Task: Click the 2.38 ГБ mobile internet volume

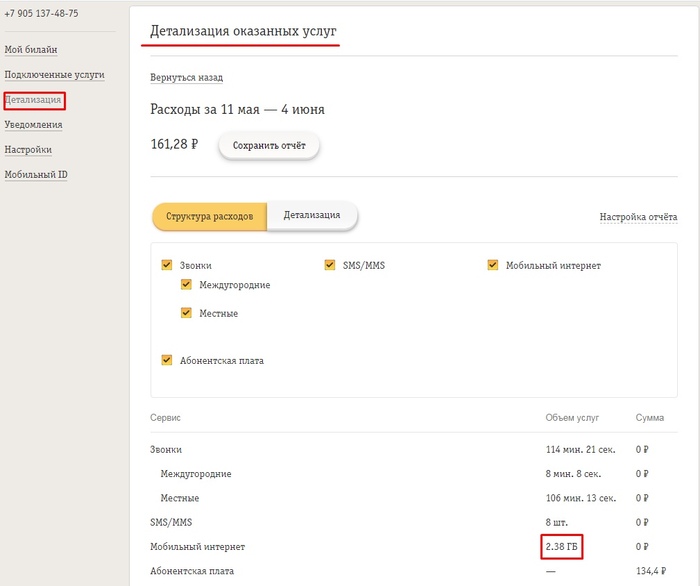Action: 561,547
